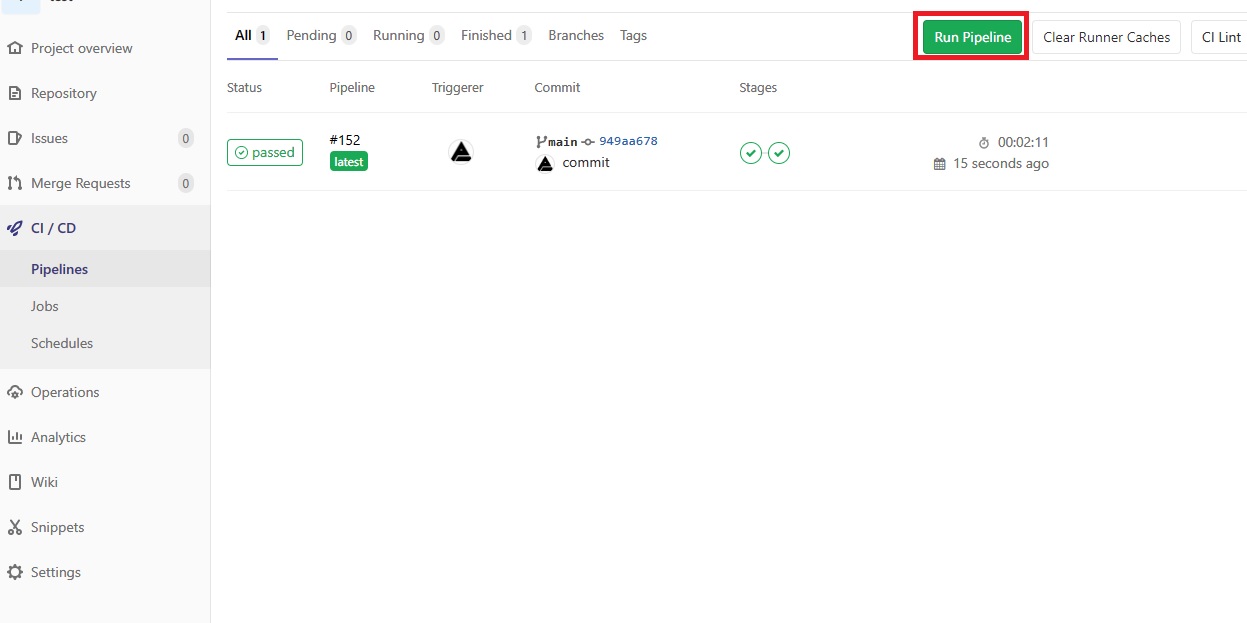
Task: Open Operations in sidebar
Action: click(65, 392)
